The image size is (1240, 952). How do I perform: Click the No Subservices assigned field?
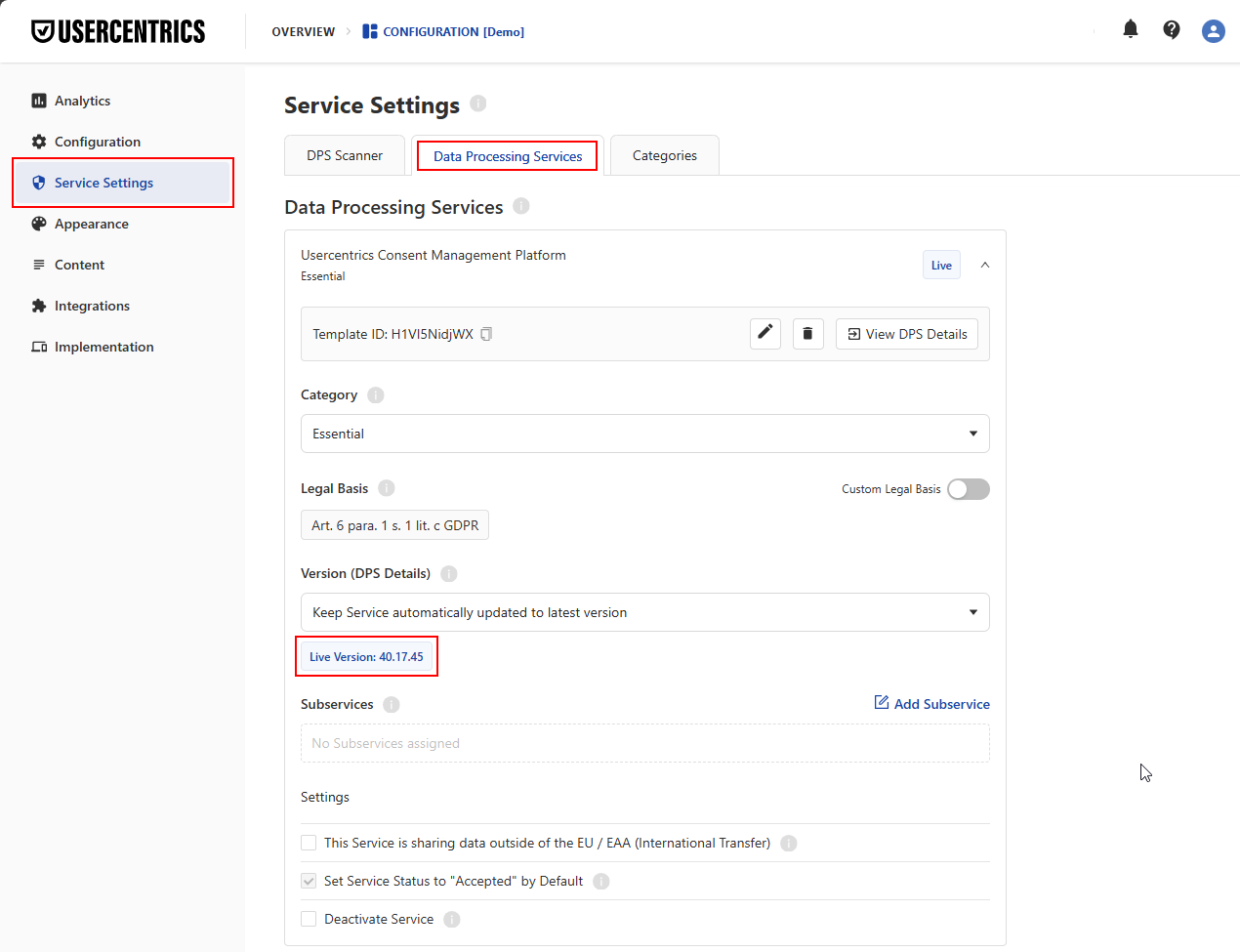[x=645, y=743]
